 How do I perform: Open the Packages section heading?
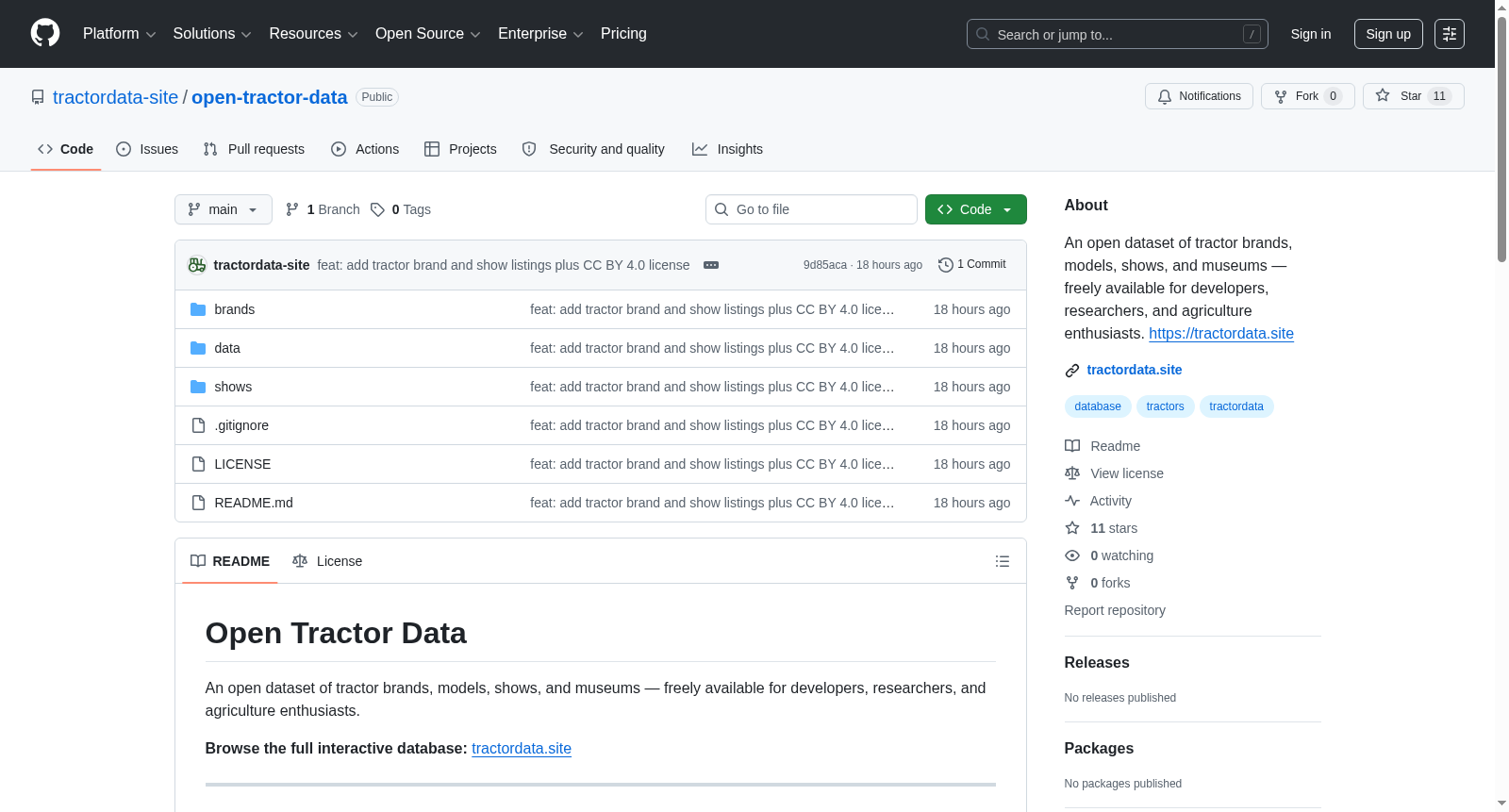point(1099,749)
